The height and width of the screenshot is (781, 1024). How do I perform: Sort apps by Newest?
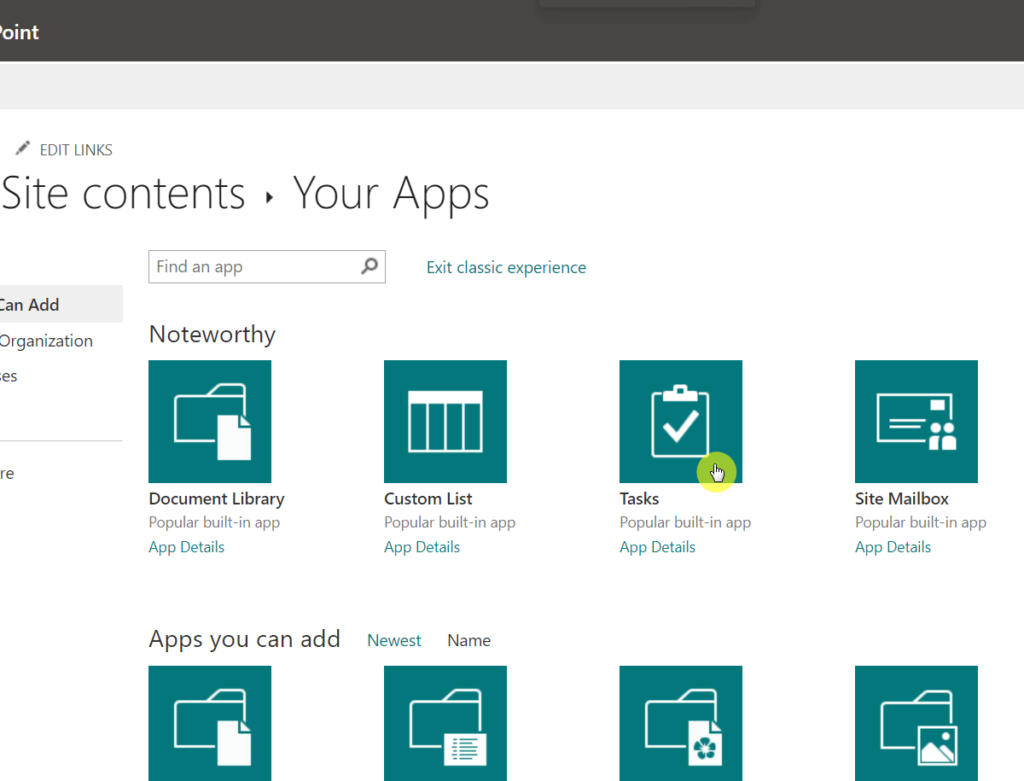pyautogui.click(x=394, y=641)
